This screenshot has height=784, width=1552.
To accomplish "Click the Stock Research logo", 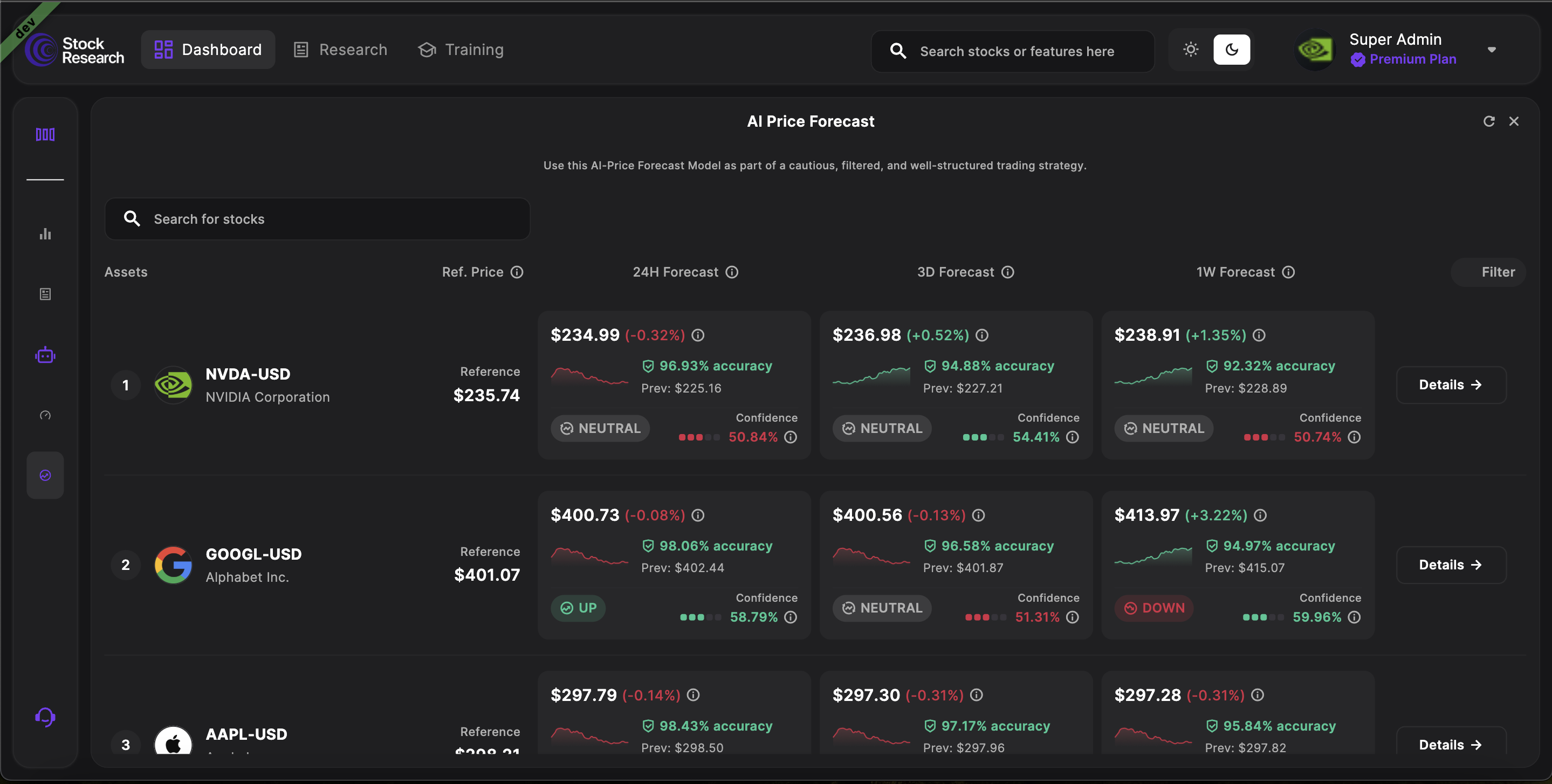I will point(75,50).
